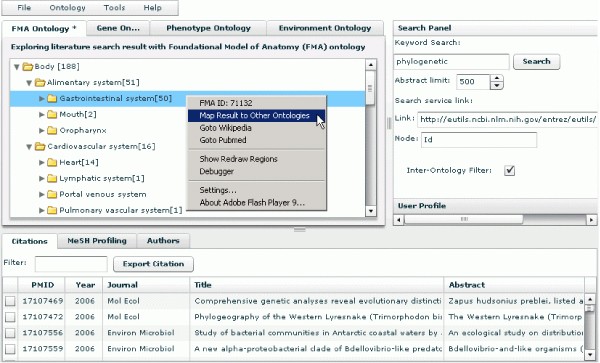Expand the Gastrointestinal system node
This screenshot has width=600, height=363.
[x=41, y=99]
